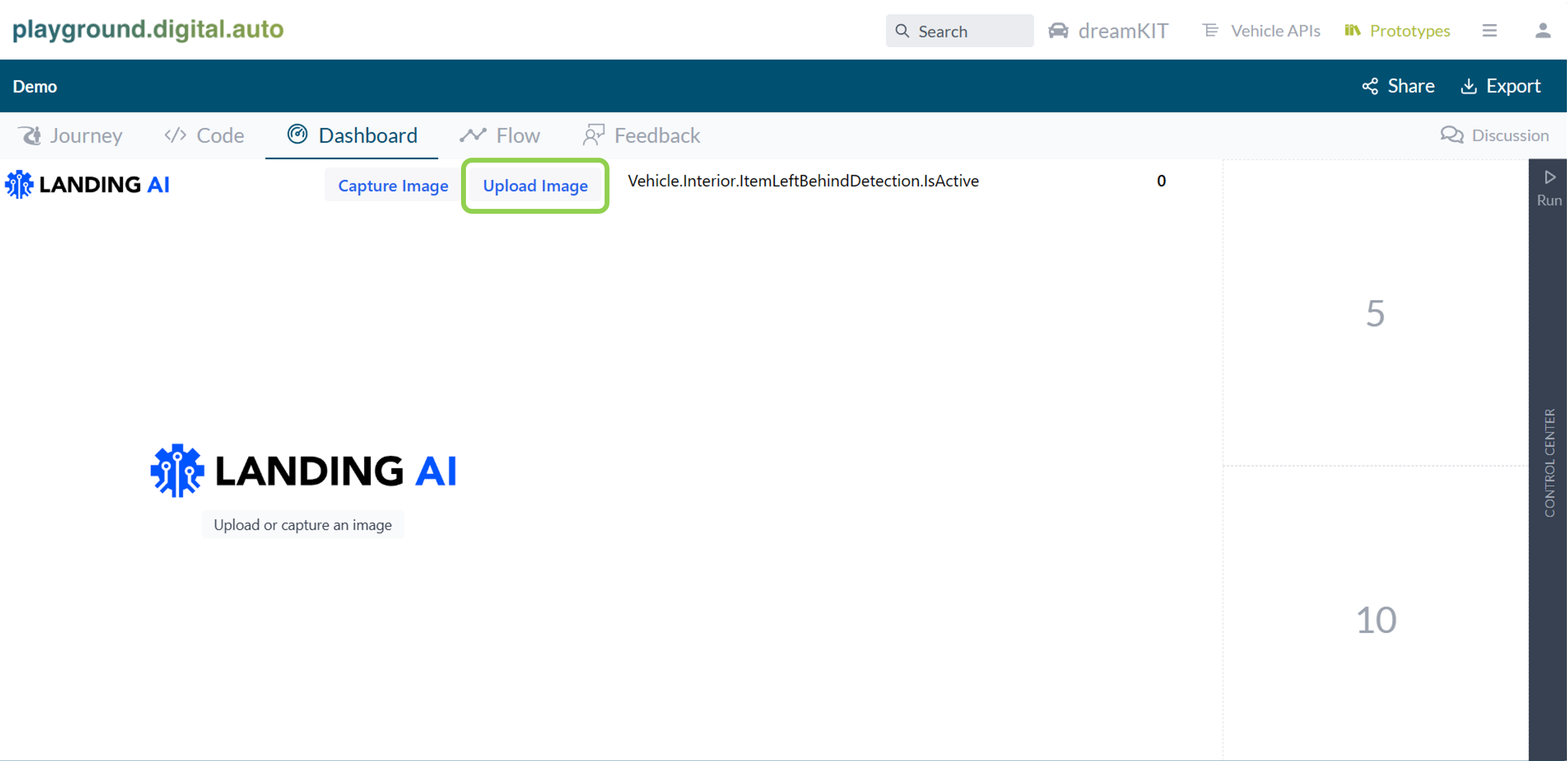
Task: Select the dreamKIT car icon
Action: tap(1059, 30)
